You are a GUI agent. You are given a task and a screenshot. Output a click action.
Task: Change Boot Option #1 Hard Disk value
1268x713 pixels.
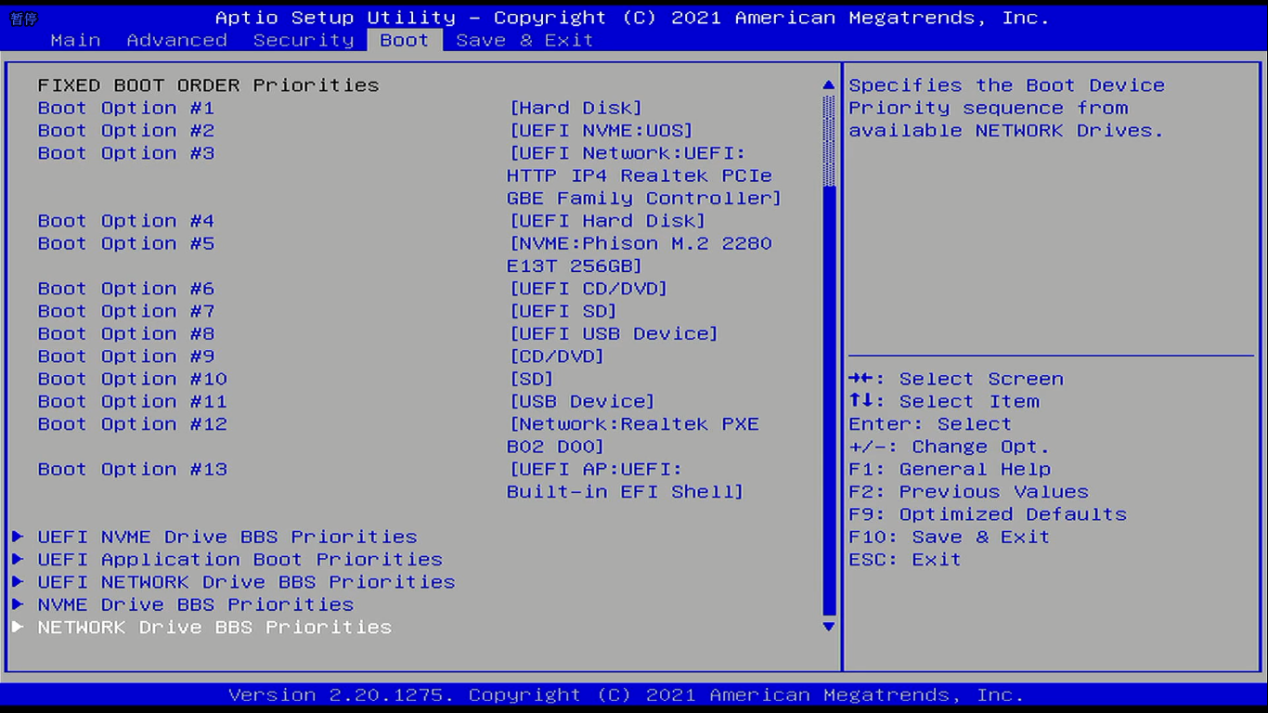576,108
